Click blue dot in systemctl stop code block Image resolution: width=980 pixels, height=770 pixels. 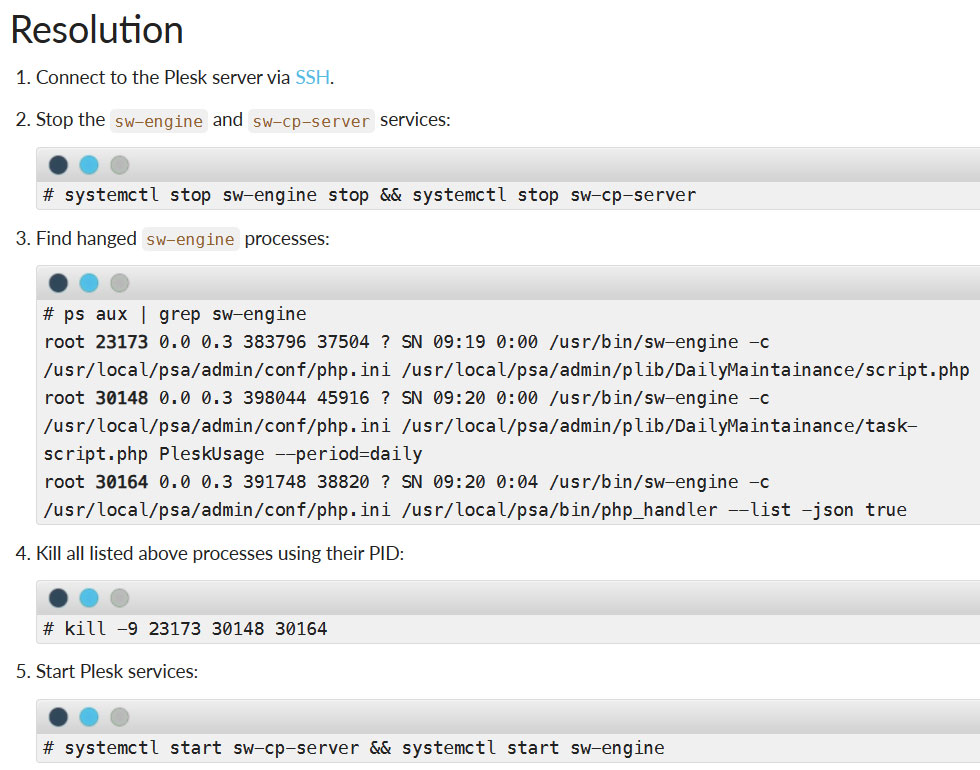[x=89, y=165]
